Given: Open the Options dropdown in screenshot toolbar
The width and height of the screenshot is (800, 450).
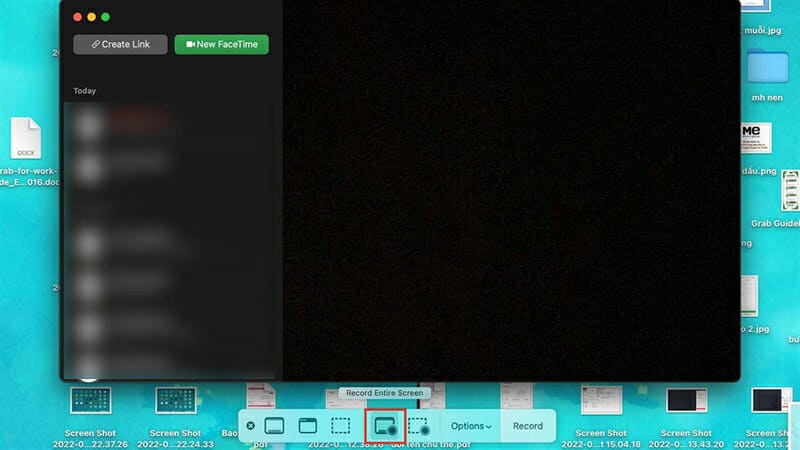Looking at the screenshot, I should point(471,426).
